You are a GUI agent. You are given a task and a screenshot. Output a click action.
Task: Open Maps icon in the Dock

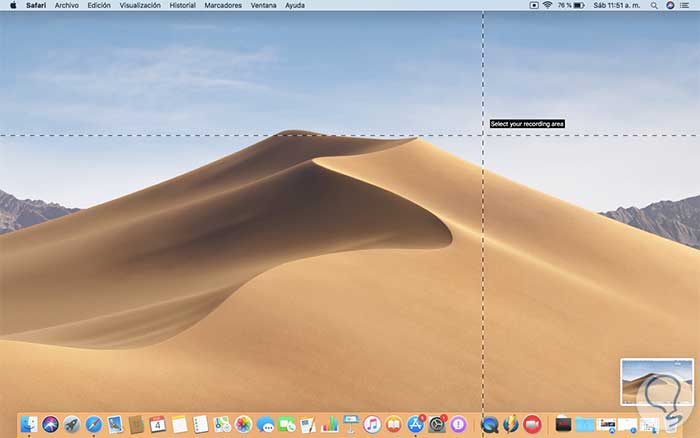pos(222,424)
